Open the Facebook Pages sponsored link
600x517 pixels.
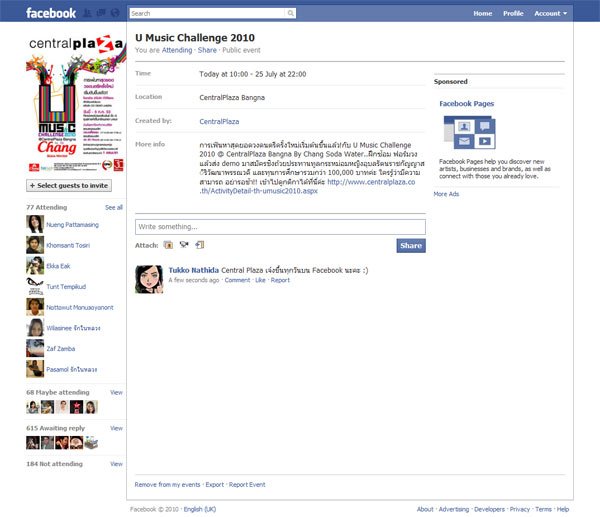(x=466, y=104)
